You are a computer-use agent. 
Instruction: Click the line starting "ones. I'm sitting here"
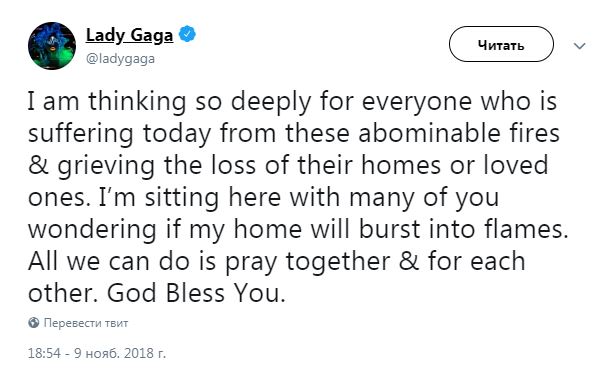tap(264, 198)
